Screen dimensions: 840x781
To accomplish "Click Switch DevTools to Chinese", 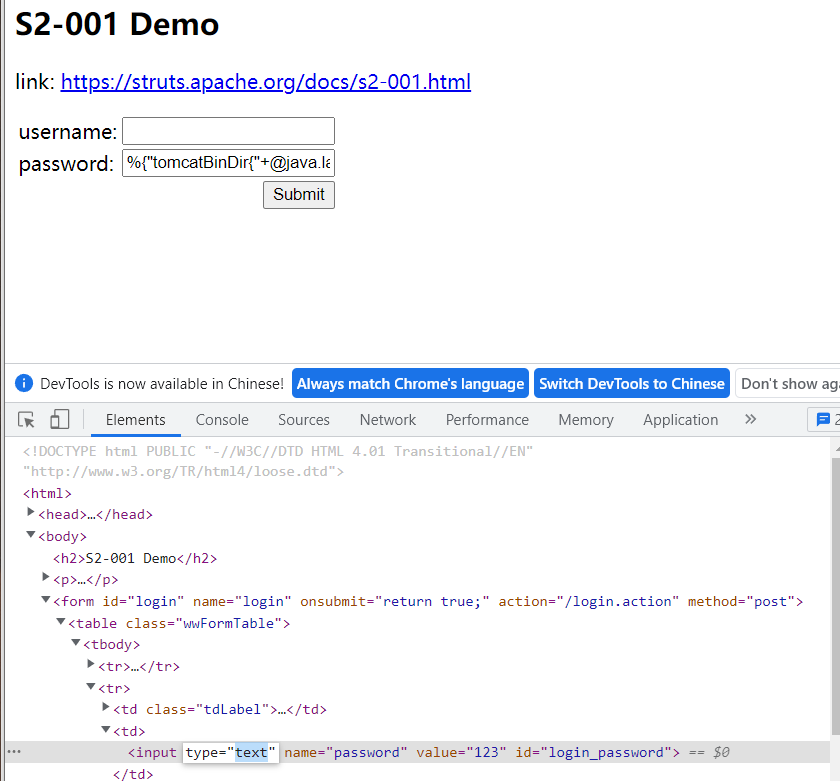I will 632,383.
